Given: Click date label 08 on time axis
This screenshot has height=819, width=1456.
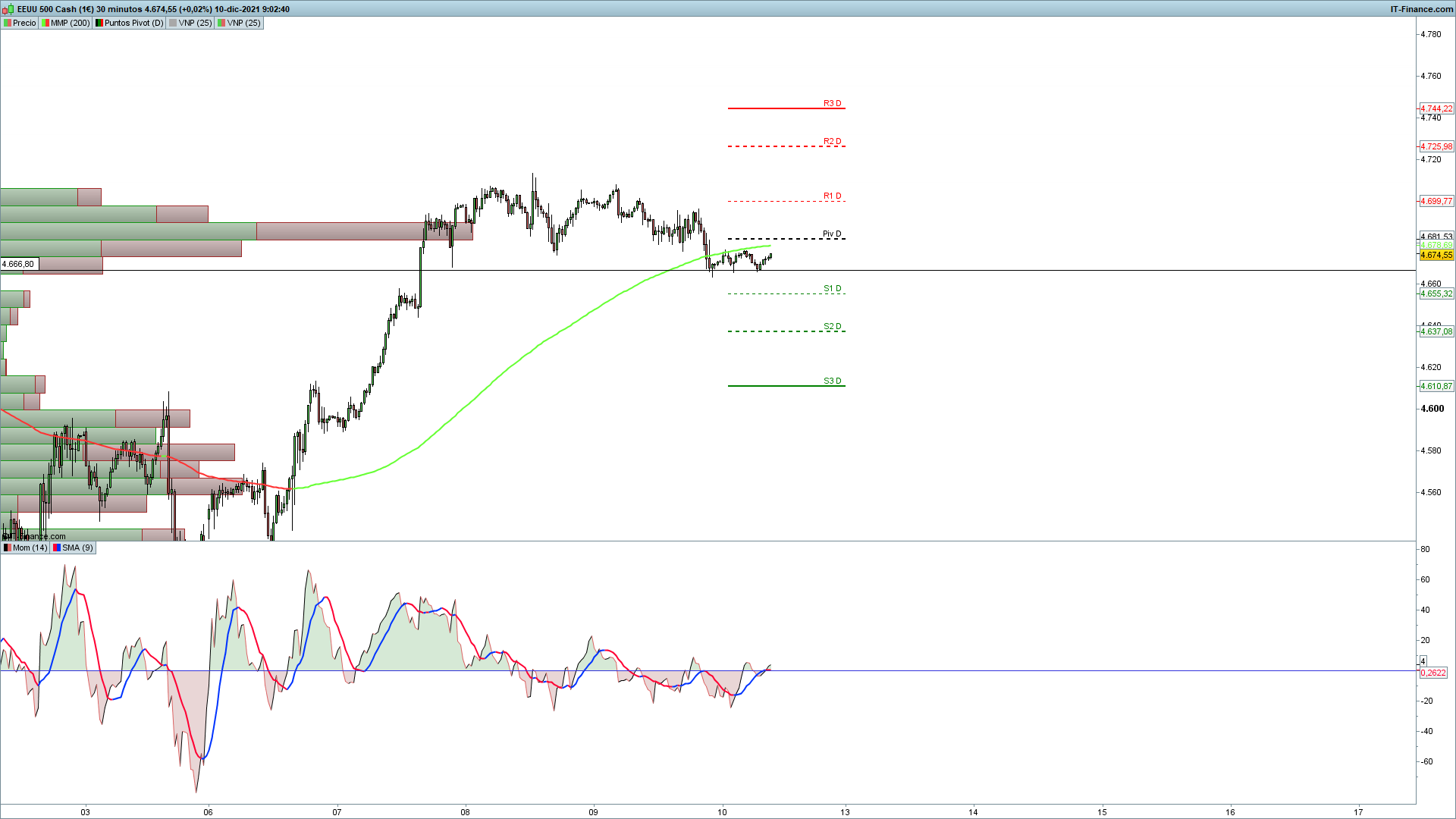Looking at the screenshot, I should (466, 812).
